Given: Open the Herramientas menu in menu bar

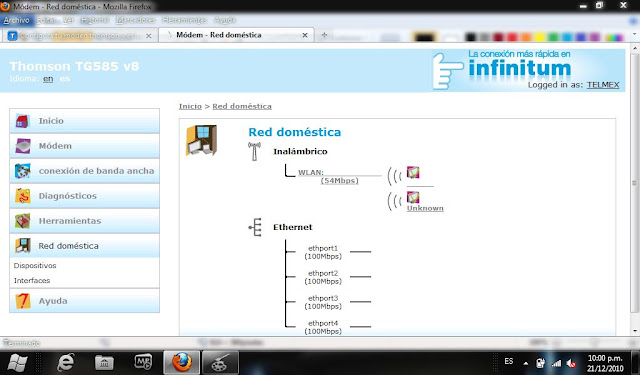Looking at the screenshot, I should pos(184,20).
